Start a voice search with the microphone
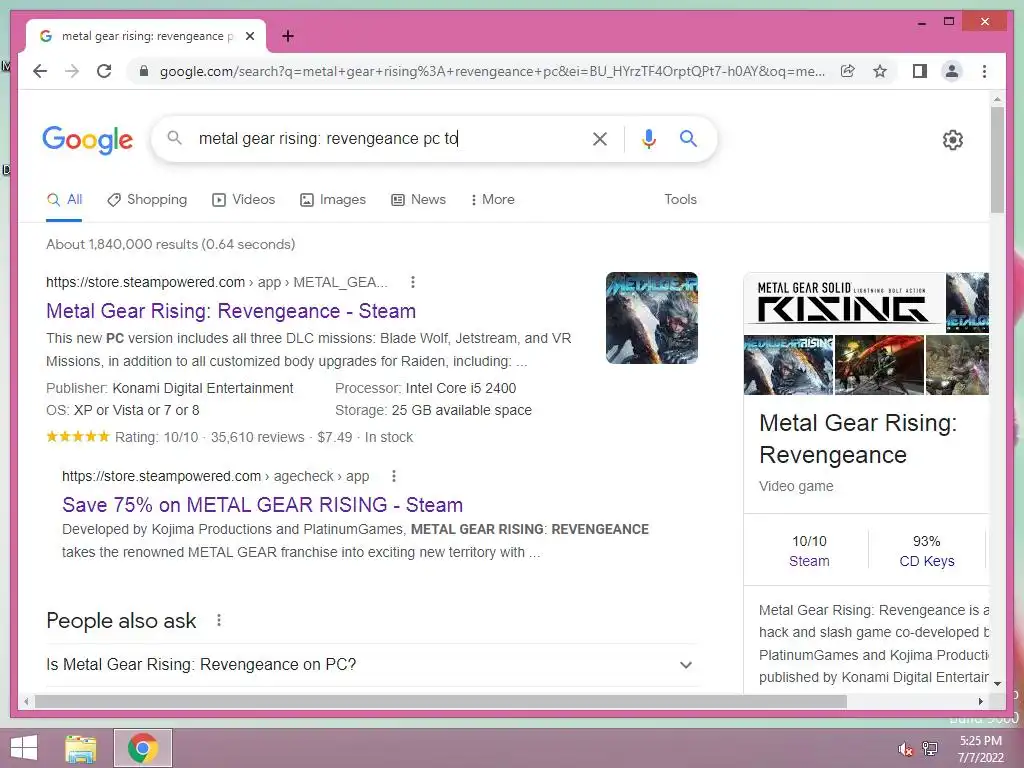 click(x=648, y=138)
